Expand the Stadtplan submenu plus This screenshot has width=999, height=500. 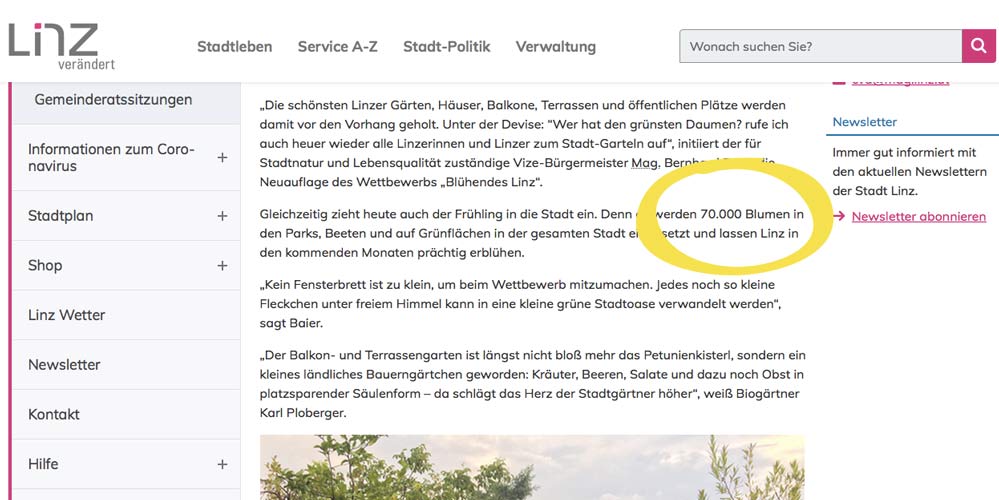(x=222, y=216)
